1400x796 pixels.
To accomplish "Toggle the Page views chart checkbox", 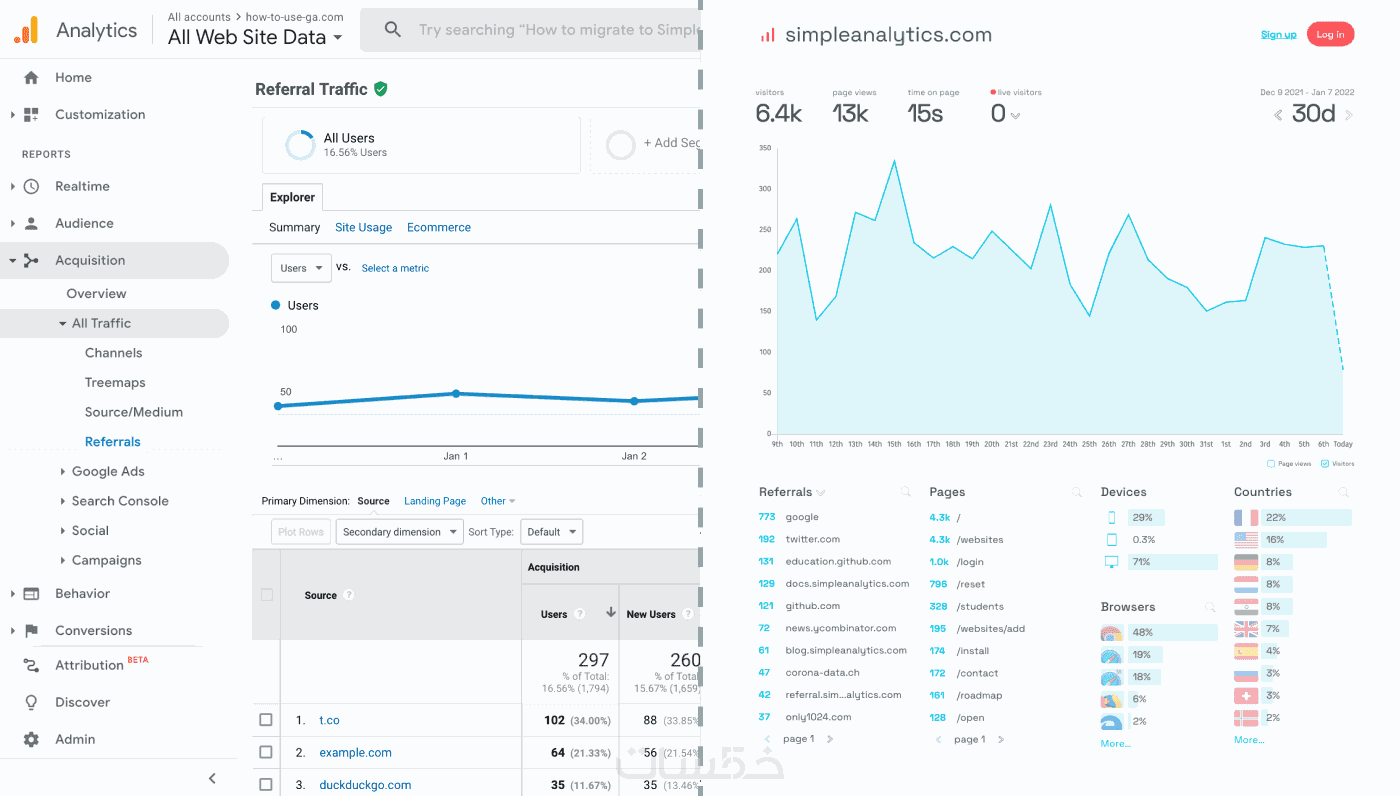I will click(x=1271, y=464).
